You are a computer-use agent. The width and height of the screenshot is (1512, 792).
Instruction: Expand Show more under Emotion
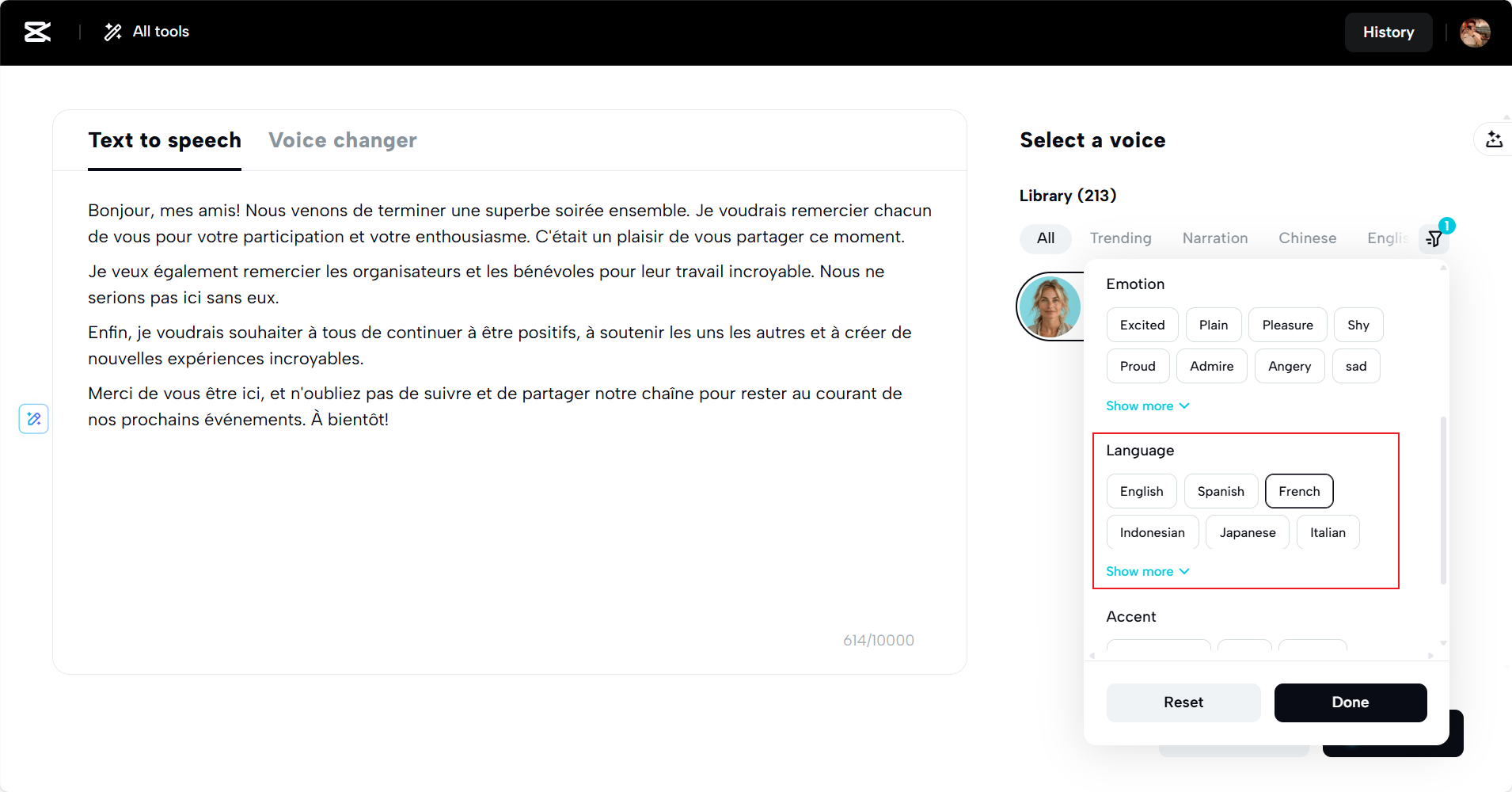[x=1148, y=406]
